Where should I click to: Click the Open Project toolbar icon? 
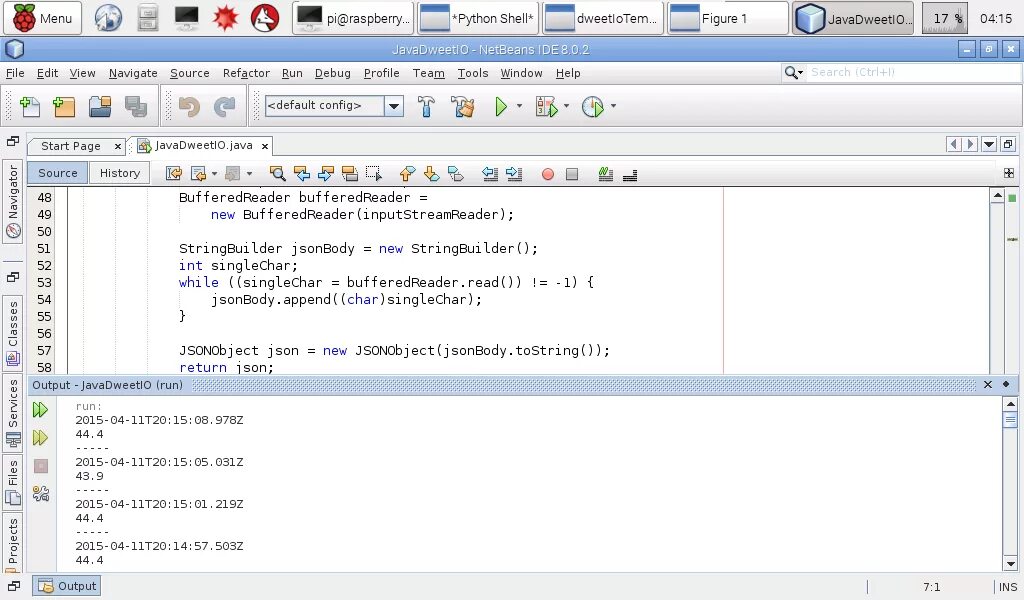(x=99, y=106)
